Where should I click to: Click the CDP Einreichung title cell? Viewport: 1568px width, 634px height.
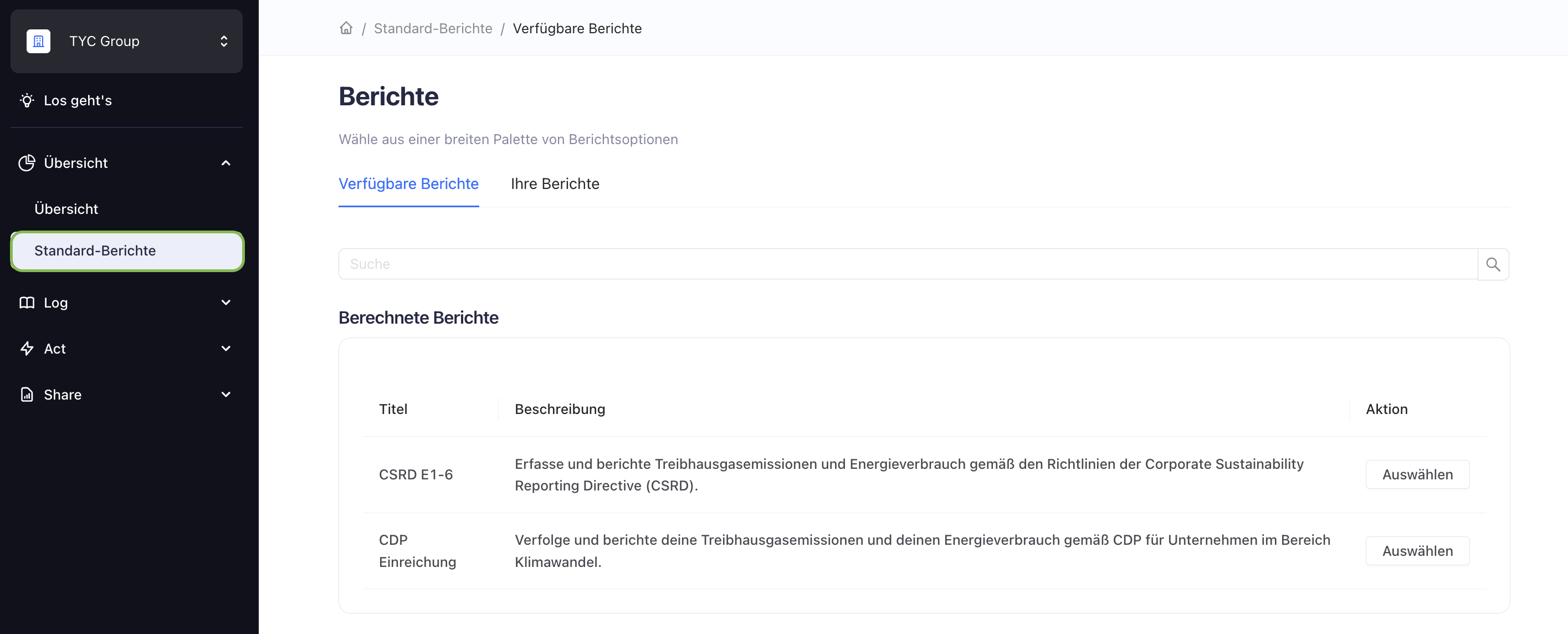pos(417,551)
